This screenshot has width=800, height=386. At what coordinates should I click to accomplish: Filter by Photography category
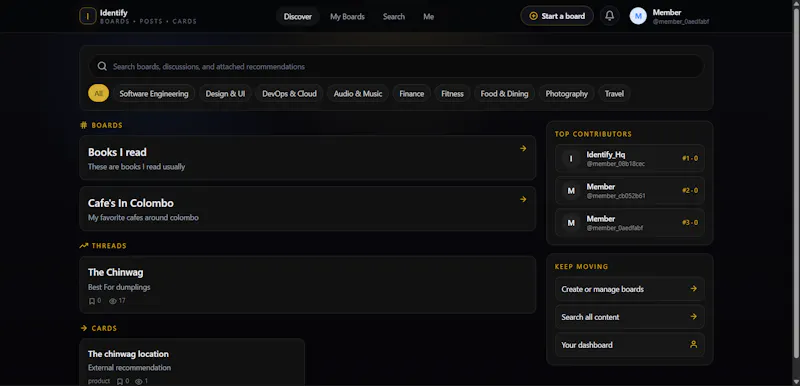click(x=566, y=93)
